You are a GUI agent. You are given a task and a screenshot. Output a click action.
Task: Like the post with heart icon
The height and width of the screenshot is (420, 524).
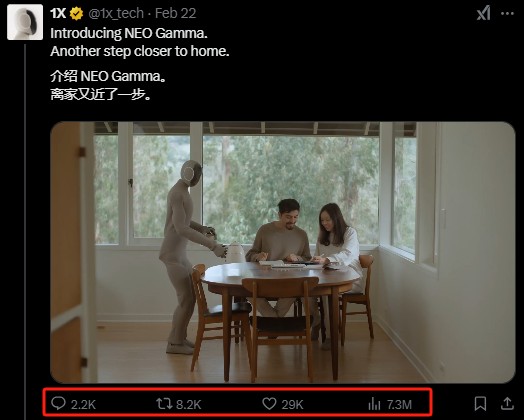click(x=269, y=404)
